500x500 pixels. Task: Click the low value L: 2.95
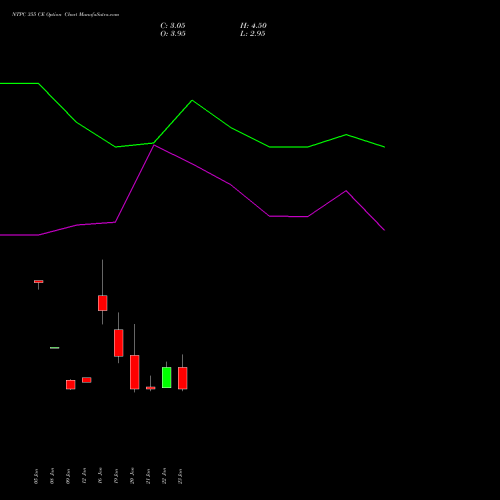tap(253, 34)
